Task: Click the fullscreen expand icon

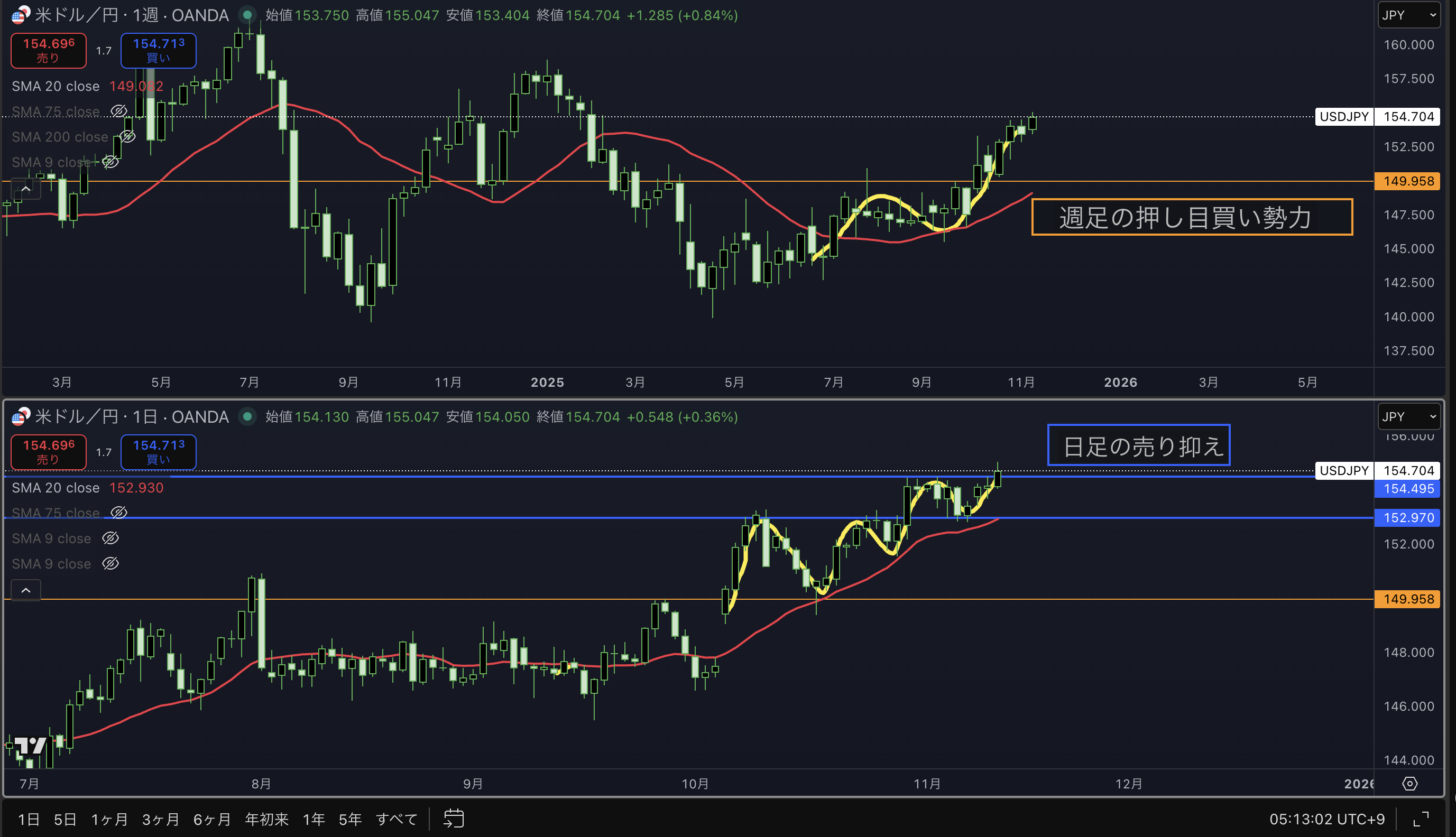Action: pyautogui.click(x=1421, y=819)
